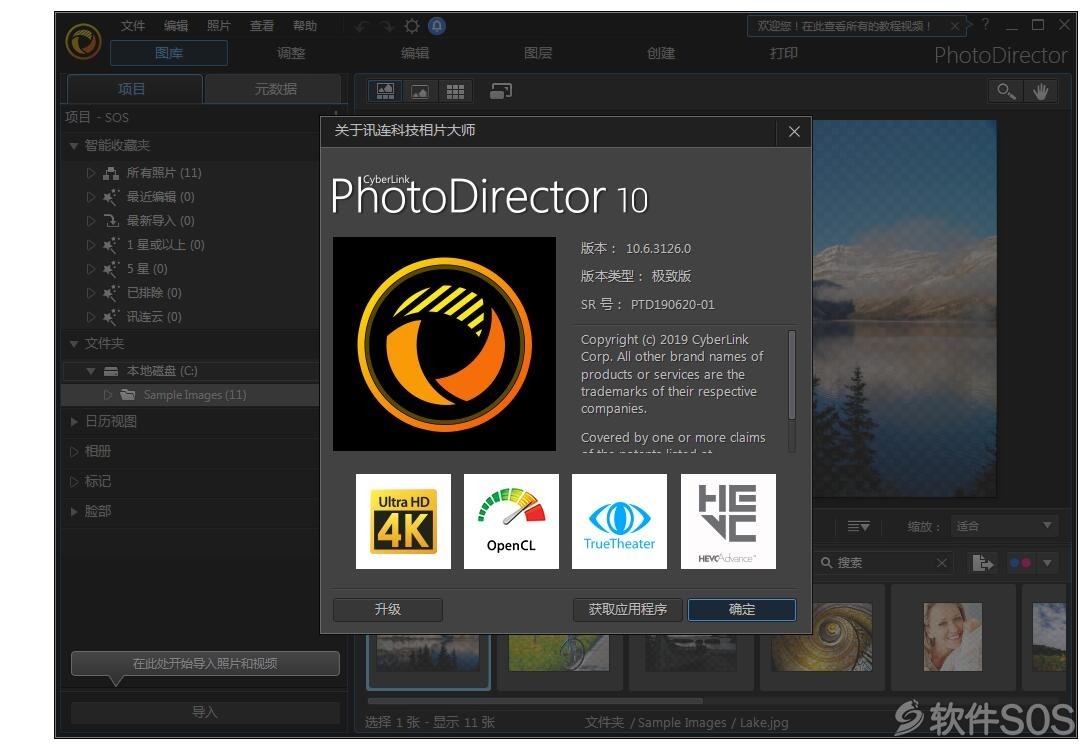Switch to the 图层 module tab

538,53
